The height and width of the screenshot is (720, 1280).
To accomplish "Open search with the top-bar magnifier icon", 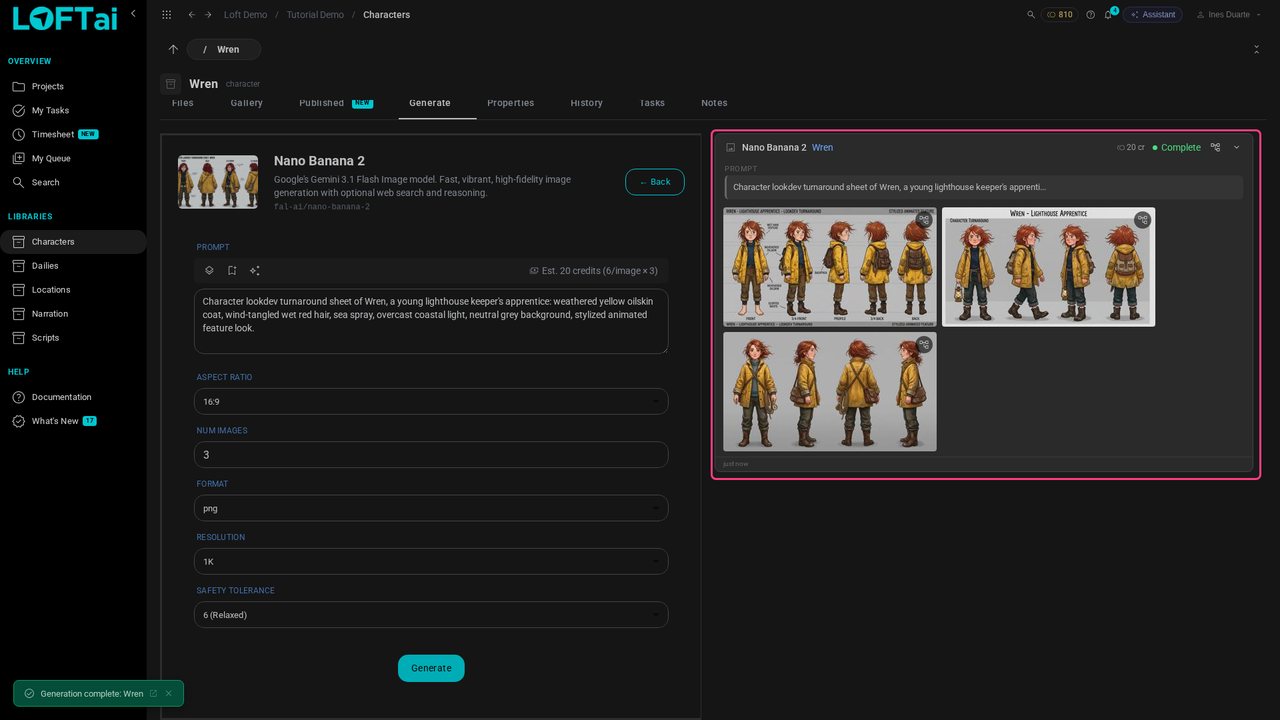I will [1031, 15].
